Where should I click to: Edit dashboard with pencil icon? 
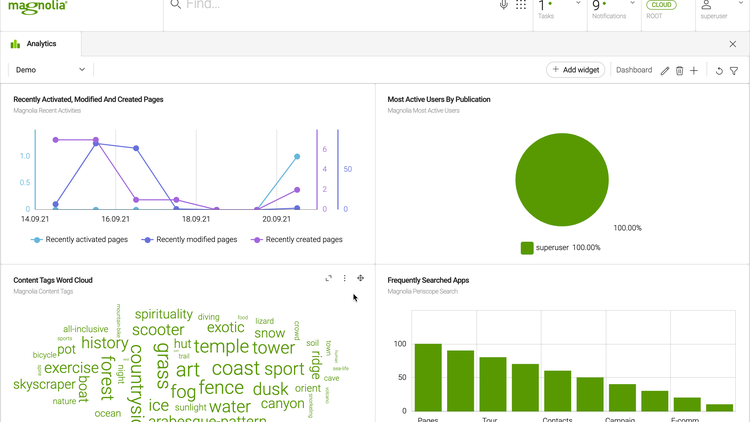point(665,71)
